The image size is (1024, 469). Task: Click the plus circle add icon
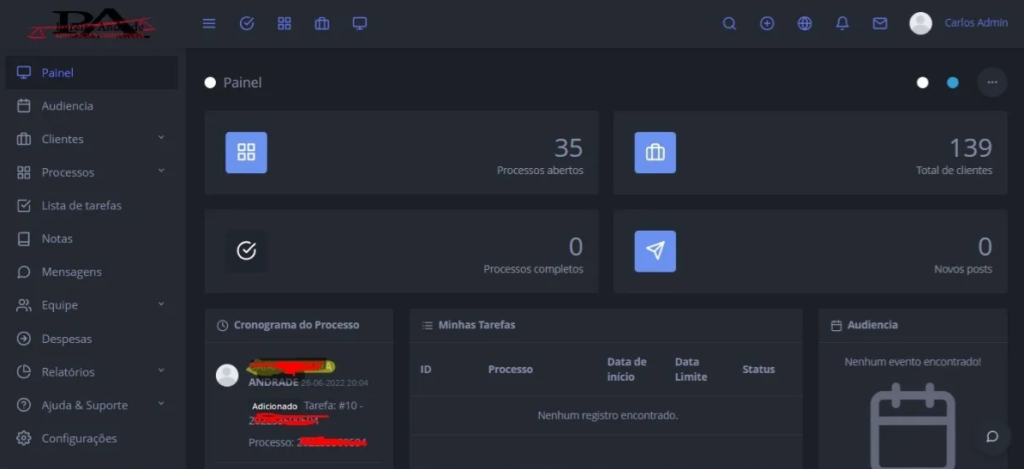[x=767, y=23]
